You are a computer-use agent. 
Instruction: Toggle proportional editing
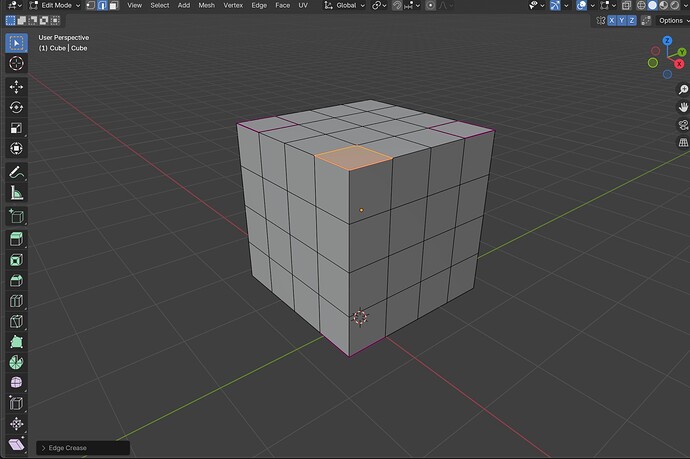[431, 5]
